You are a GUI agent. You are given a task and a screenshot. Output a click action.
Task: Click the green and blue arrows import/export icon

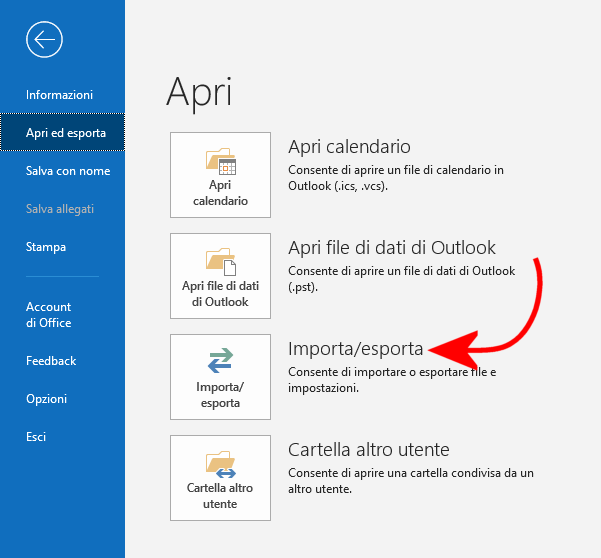[220, 360]
